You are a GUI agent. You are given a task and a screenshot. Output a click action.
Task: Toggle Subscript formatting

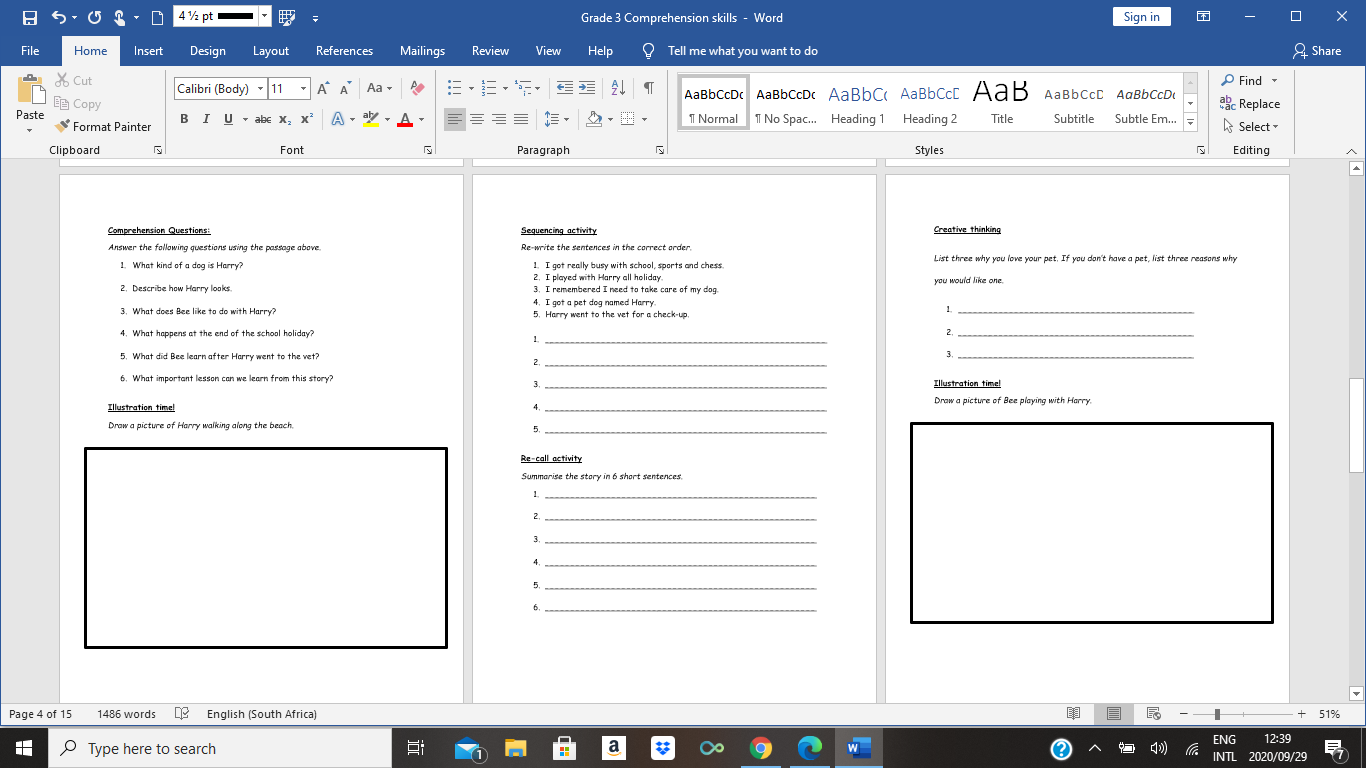(x=285, y=119)
